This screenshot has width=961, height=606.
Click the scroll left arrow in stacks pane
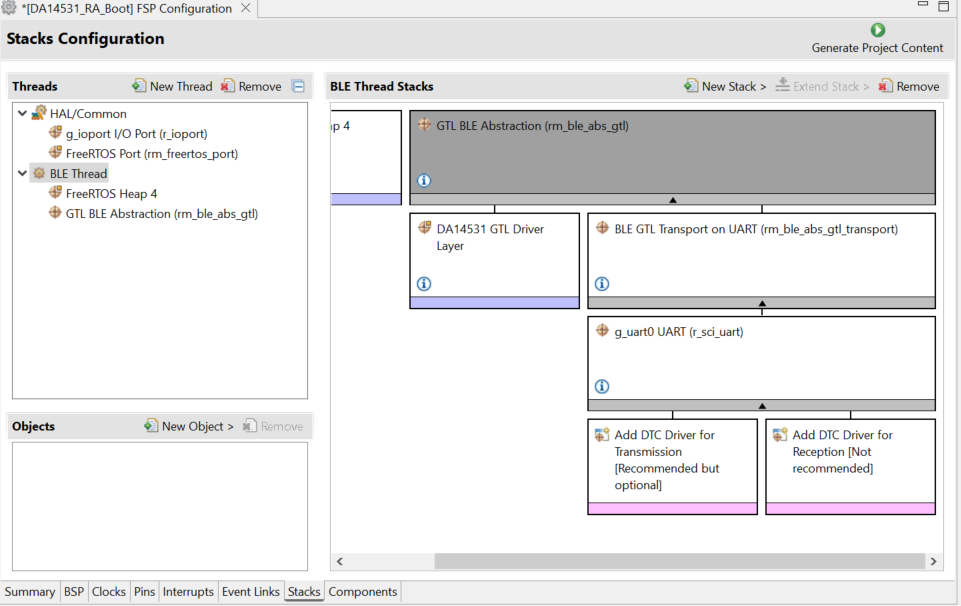tap(340, 561)
